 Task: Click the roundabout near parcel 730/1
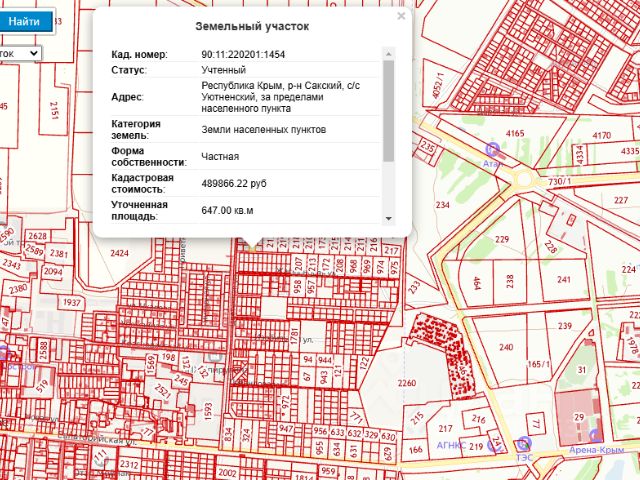pos(524,179)
